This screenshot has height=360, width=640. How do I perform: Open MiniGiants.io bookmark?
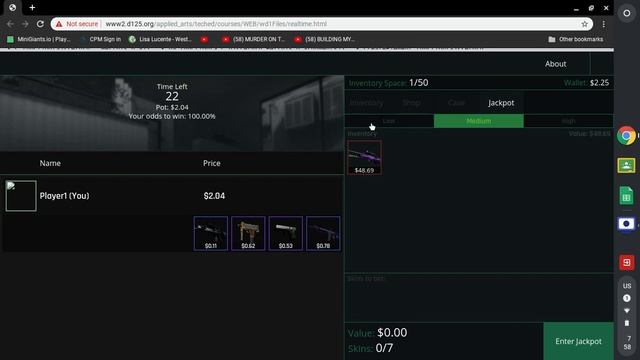pos(39,39)
